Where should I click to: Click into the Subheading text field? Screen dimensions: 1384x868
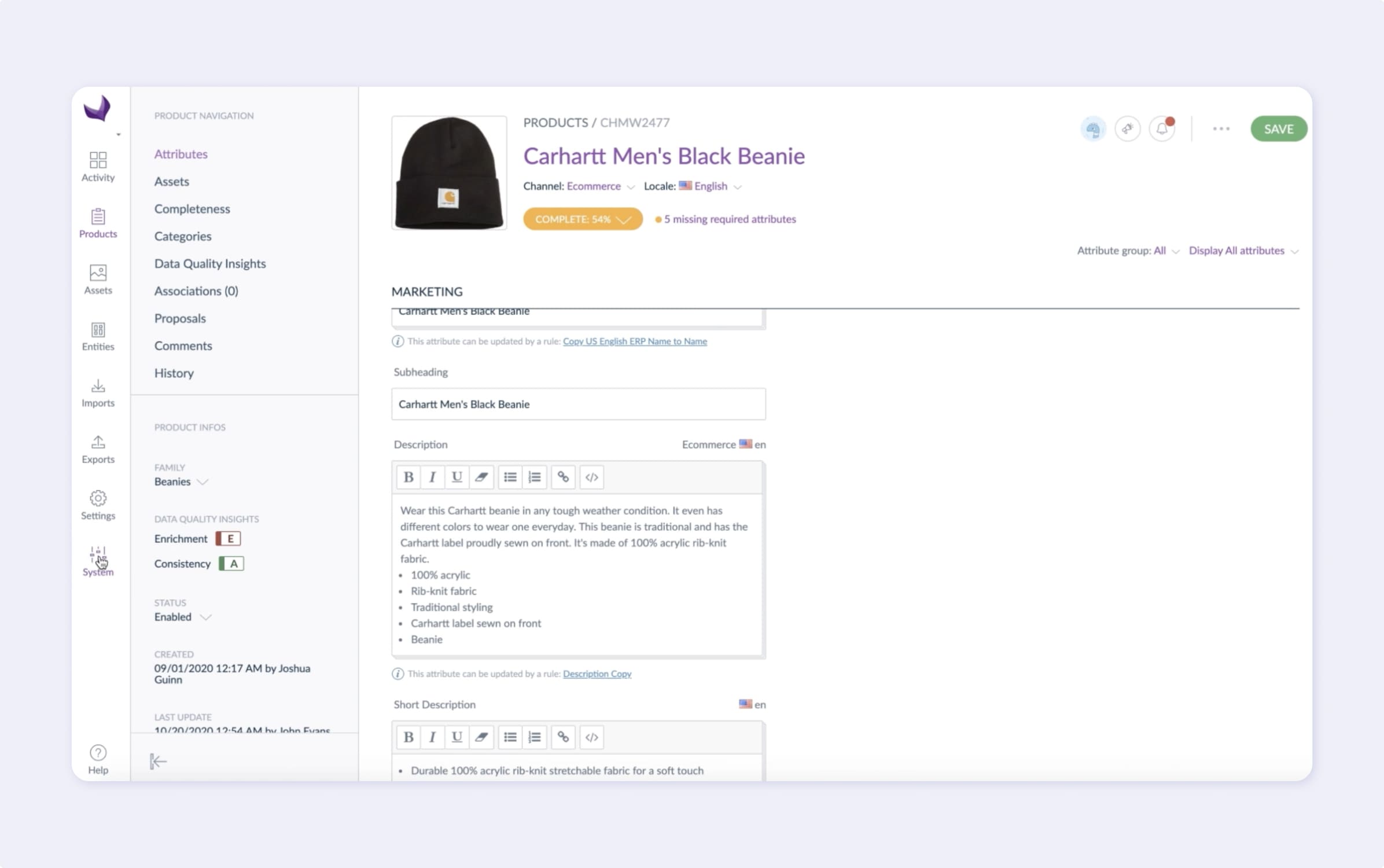(578, 404)
